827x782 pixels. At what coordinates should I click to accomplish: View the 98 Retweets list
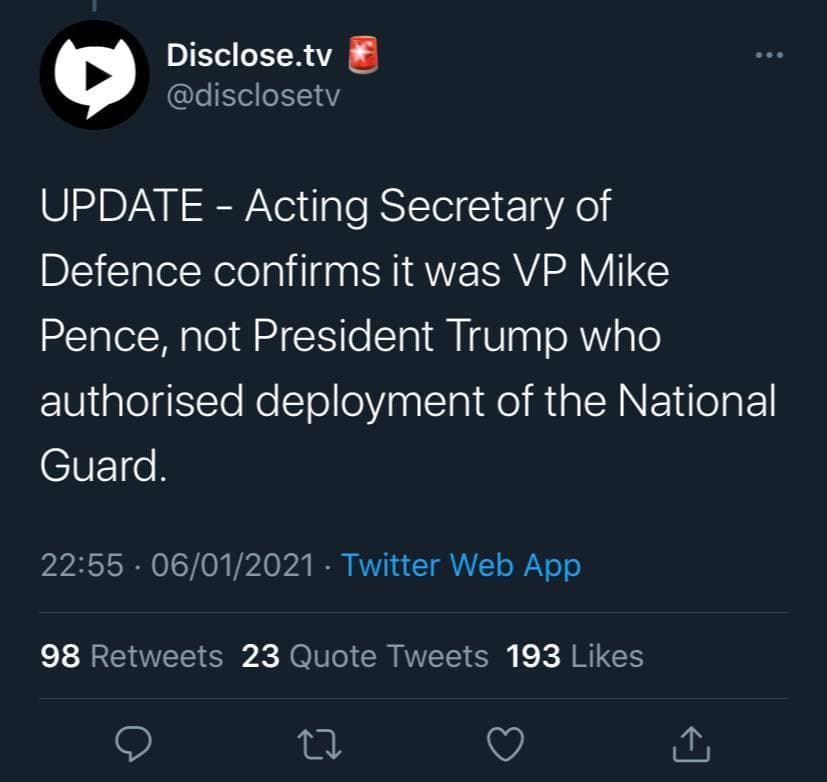pyautogui.click(x=131, y=656)
